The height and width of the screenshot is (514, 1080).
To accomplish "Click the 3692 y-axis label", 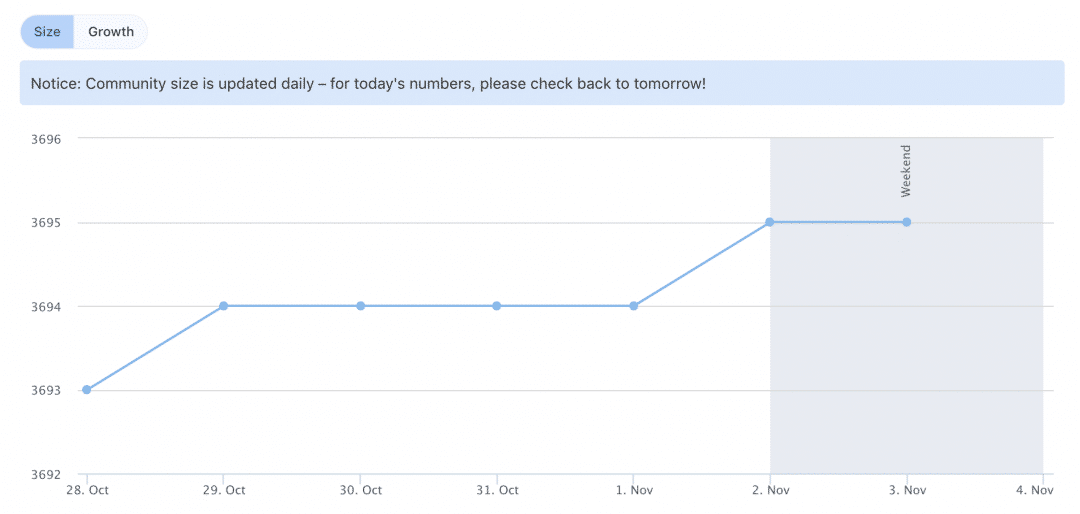I will tap(46, 475).
